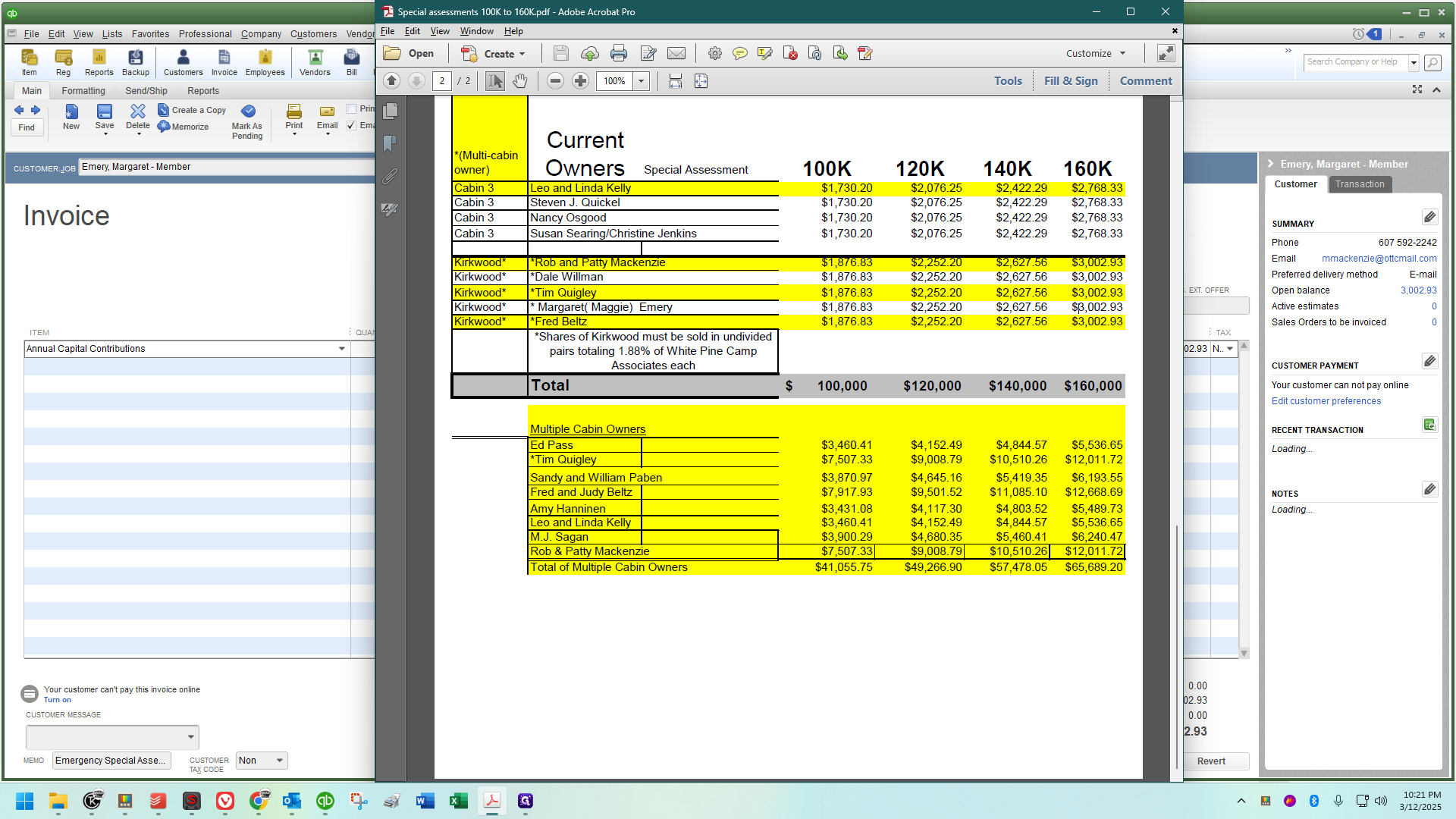Open the Customer Tax Code dropdown
The image size is (1456, 819).
[279, 761]
